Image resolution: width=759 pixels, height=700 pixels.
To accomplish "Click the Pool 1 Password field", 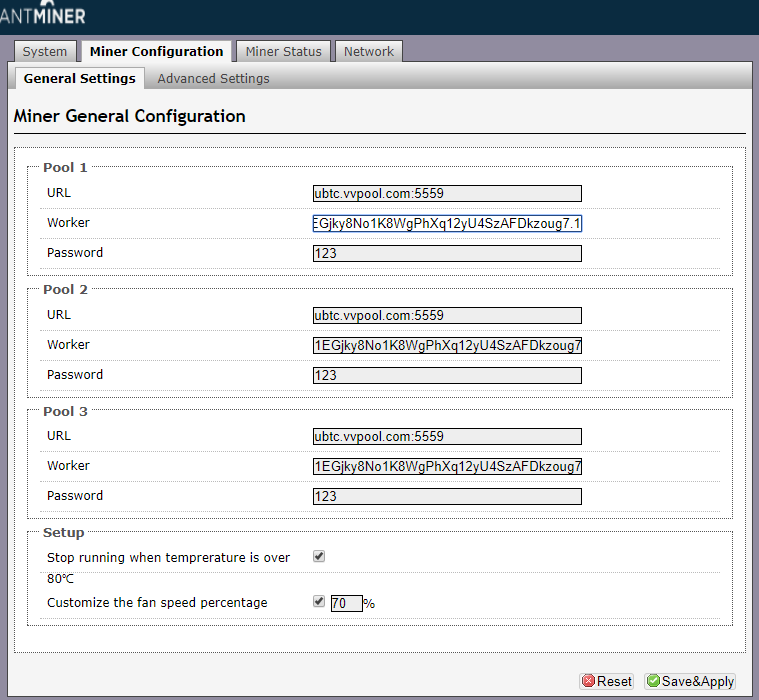I will (x=446, y=254).
